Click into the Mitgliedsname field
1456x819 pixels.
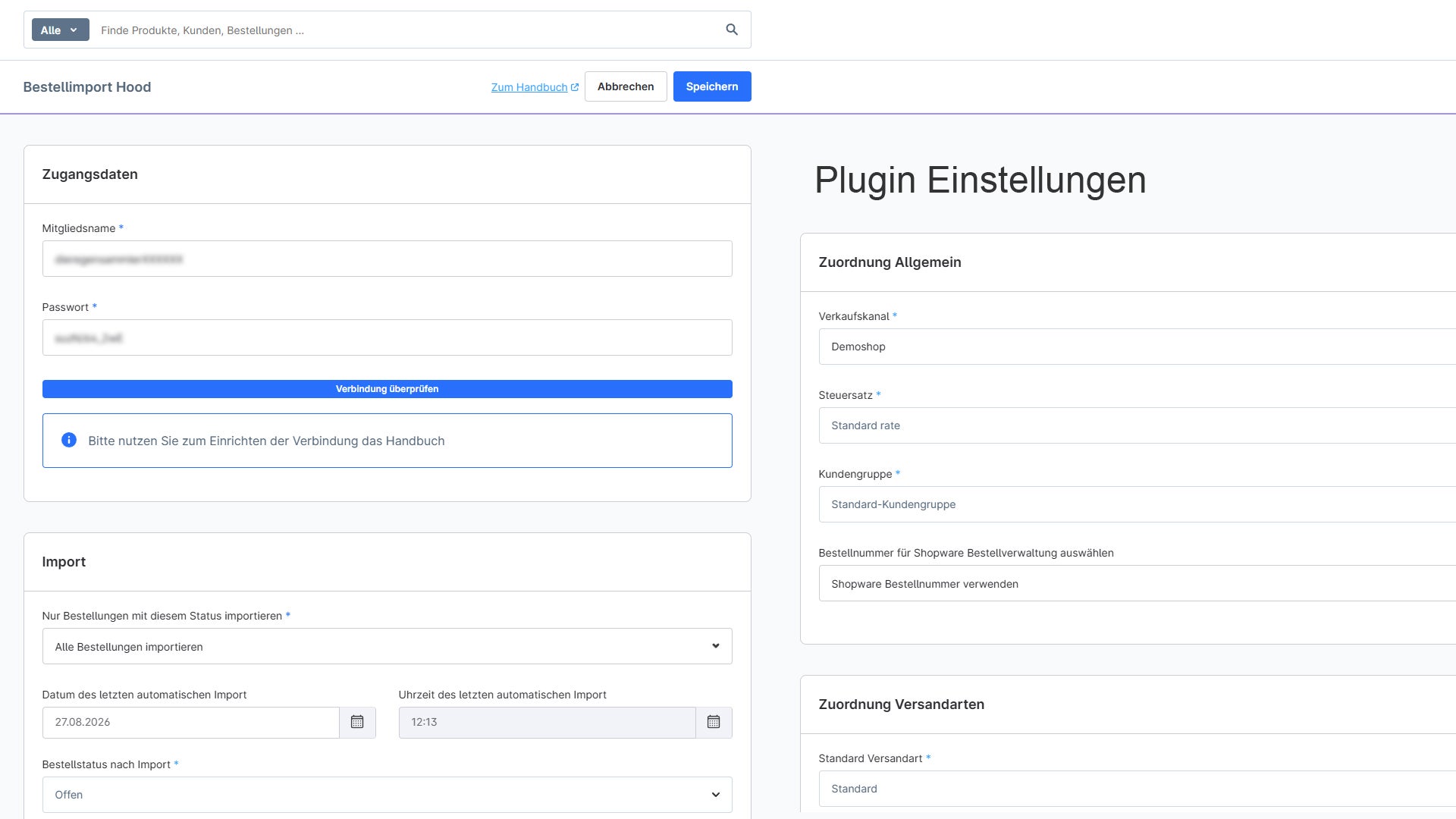point(387,259)
